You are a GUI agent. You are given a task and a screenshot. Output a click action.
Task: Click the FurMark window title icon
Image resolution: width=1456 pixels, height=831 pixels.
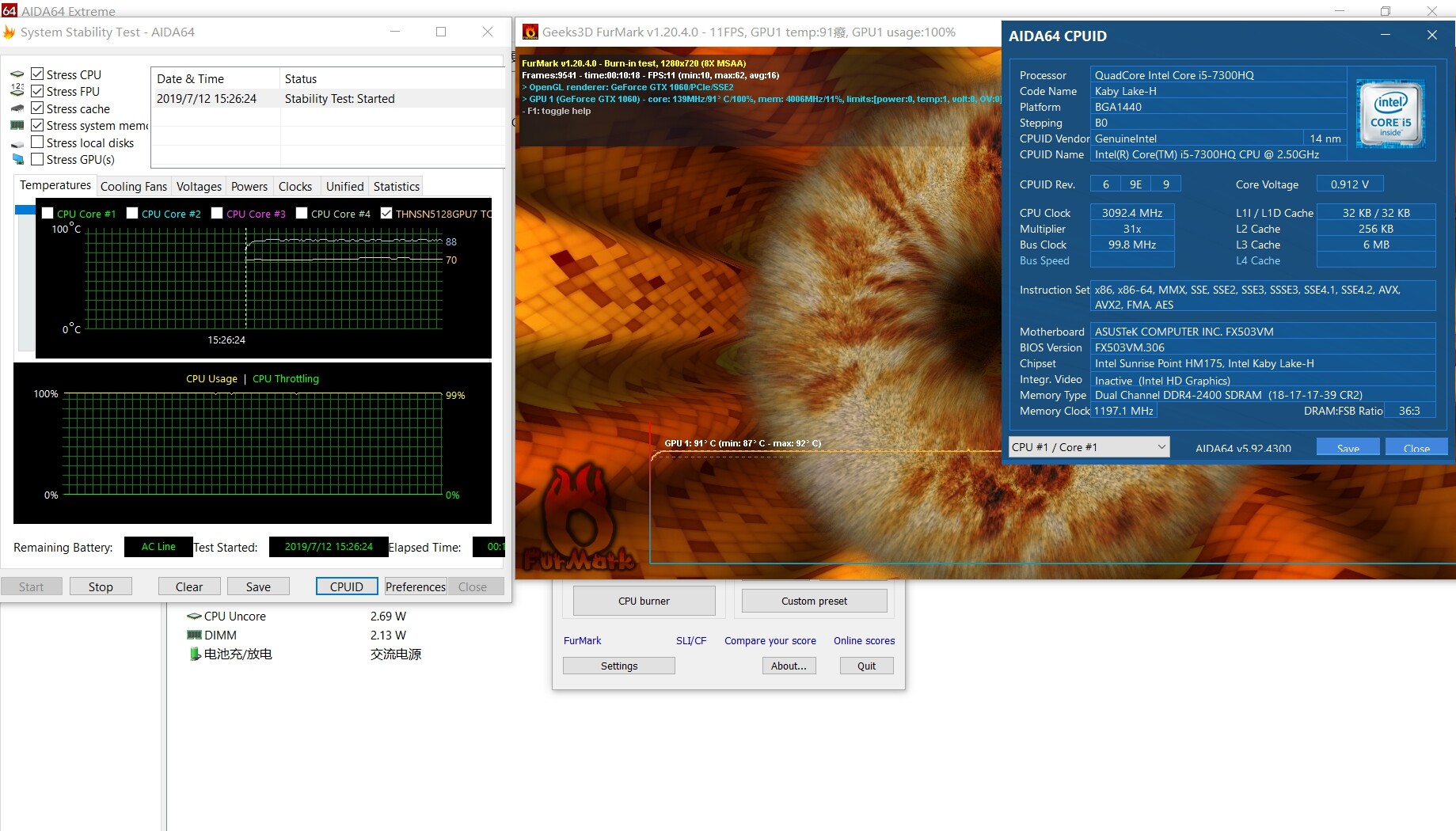[x=530, y=32]
